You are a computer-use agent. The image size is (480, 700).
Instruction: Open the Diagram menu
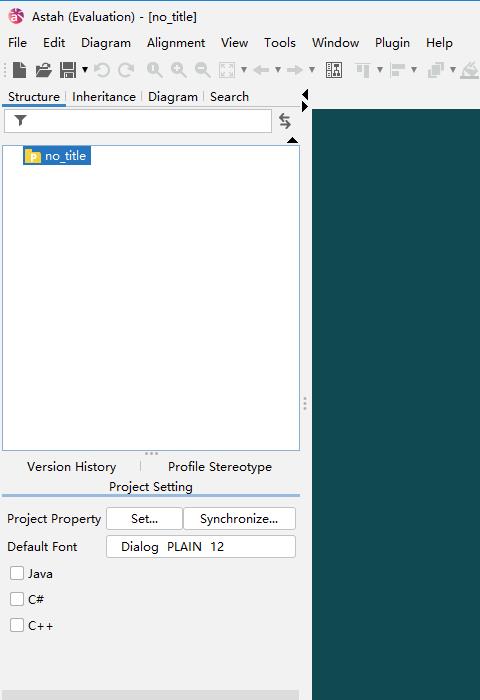coord(106,43)
